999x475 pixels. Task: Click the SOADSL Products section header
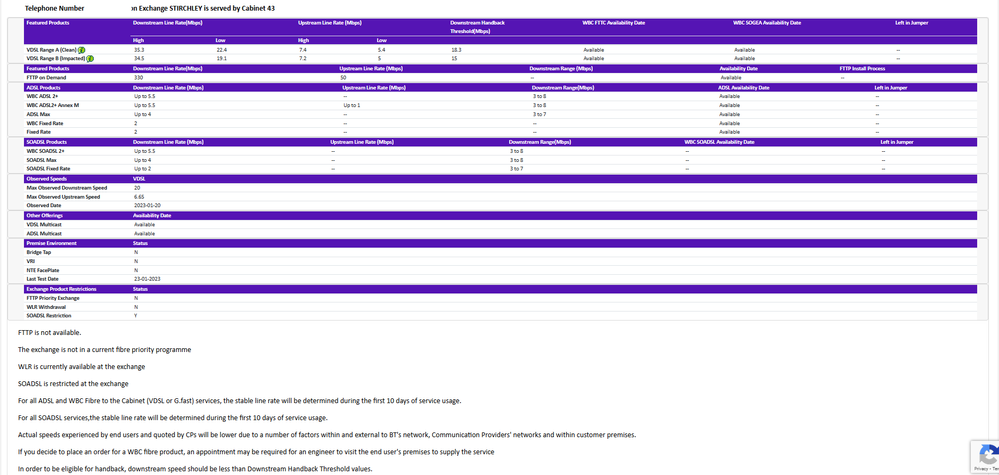48,142
